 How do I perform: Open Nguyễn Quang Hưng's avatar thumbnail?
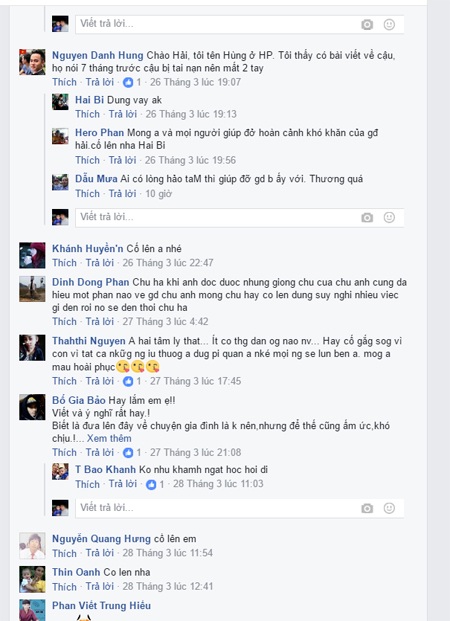pos(32,546)
